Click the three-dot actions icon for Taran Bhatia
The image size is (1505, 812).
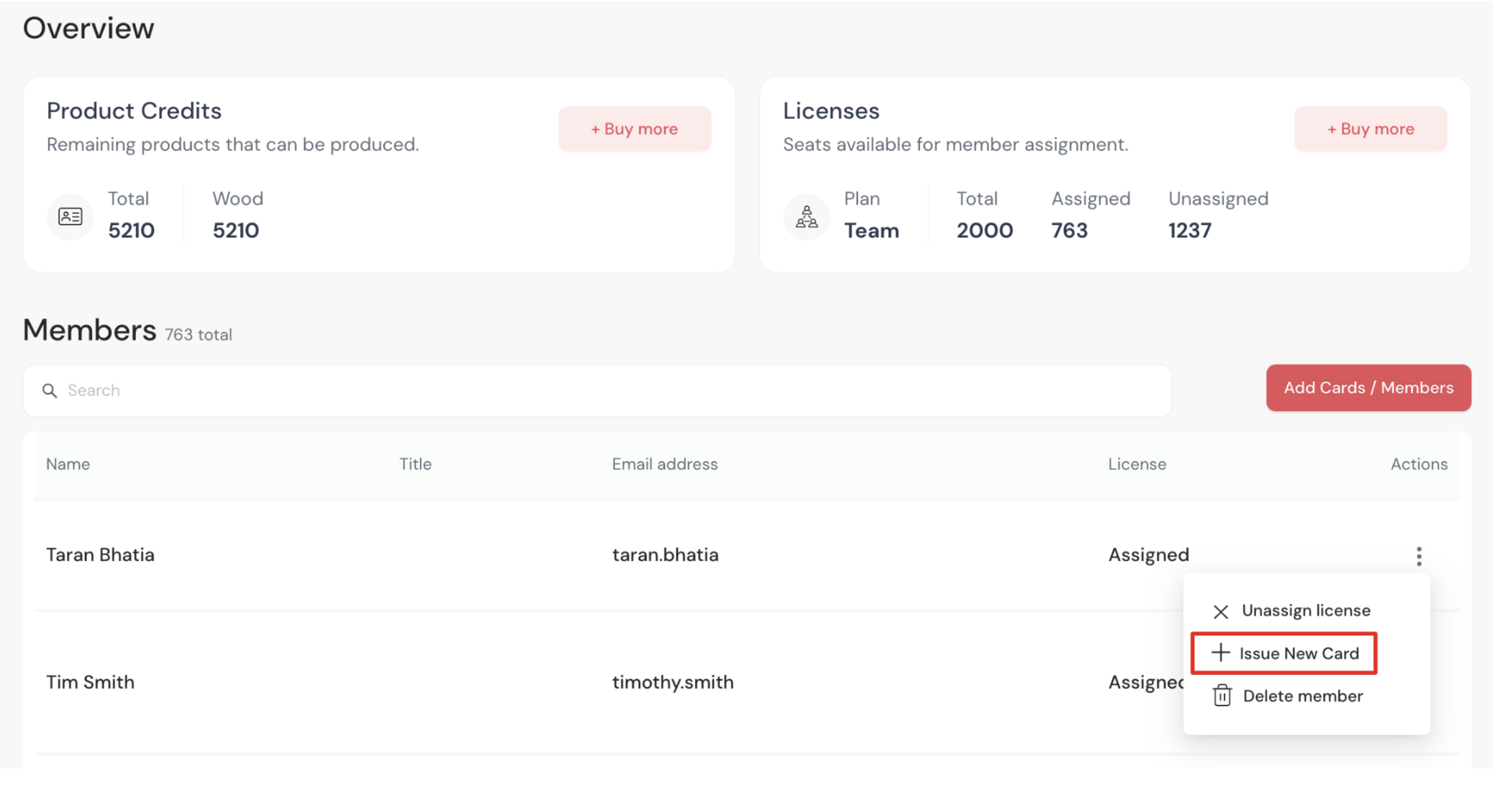(x=1419, y=555)
